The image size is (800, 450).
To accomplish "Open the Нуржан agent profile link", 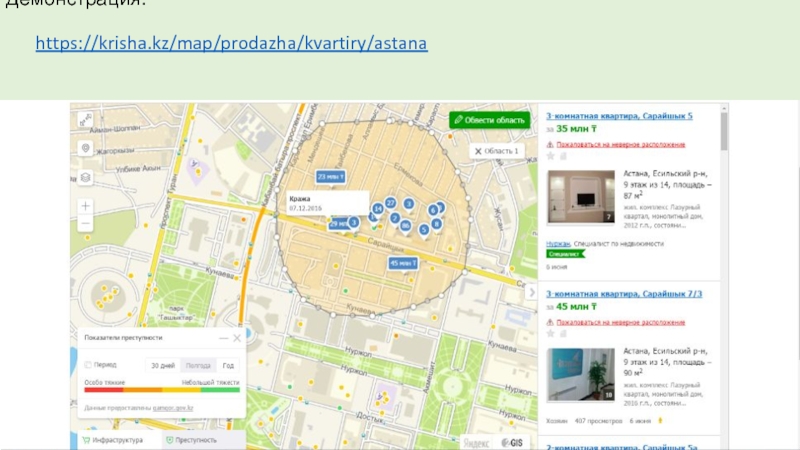I will (x=558, y=244).
